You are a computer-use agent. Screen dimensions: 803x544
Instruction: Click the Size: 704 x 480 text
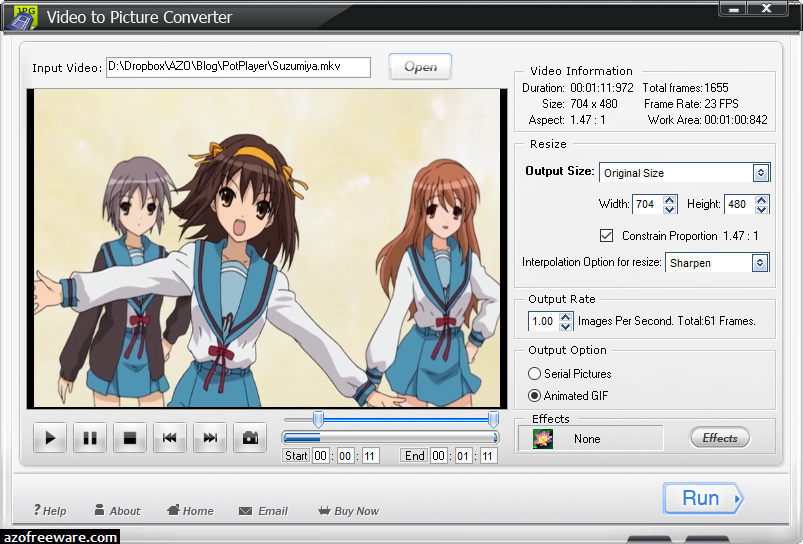point(580,104)
